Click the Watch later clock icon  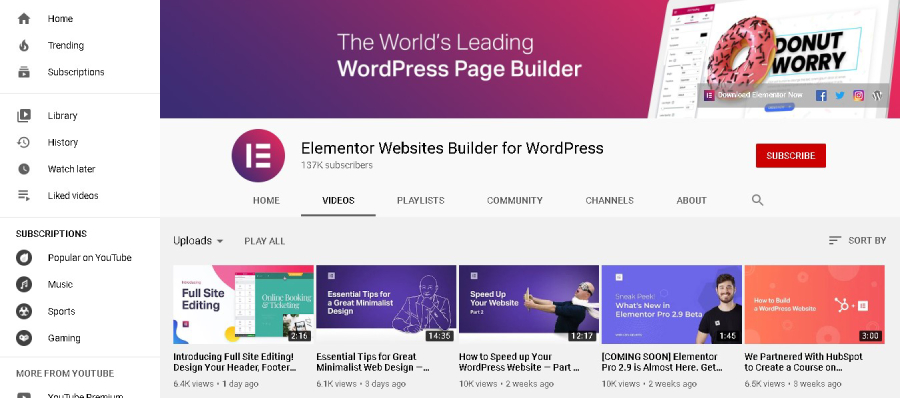click(24, 169)
